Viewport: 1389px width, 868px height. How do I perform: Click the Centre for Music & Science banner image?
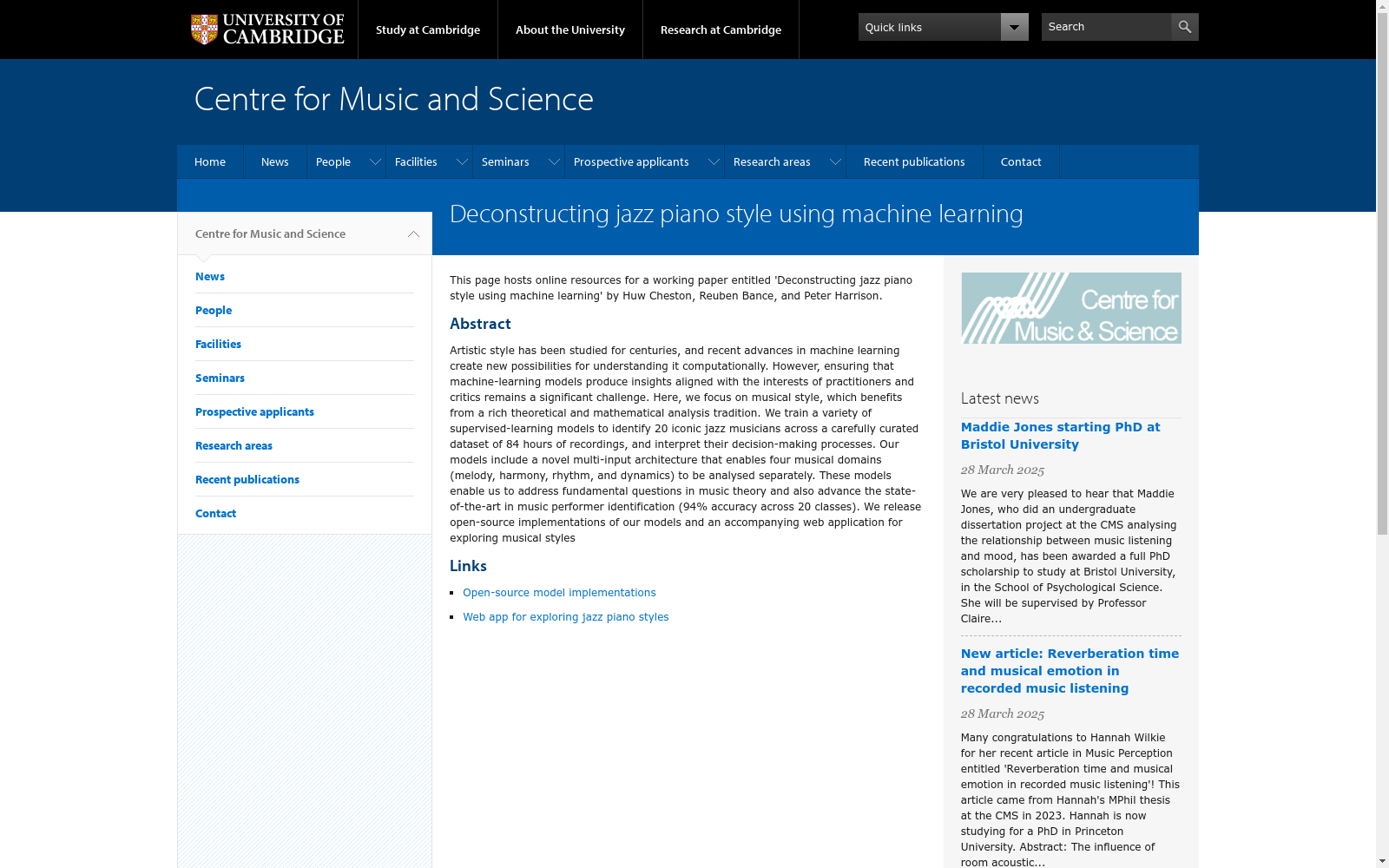[x=1070, y=308]
